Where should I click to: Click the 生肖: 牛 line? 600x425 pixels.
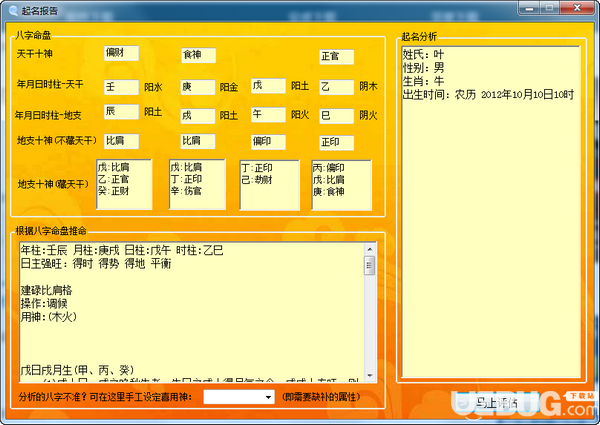pyautogui.click(x=423, y=81)
